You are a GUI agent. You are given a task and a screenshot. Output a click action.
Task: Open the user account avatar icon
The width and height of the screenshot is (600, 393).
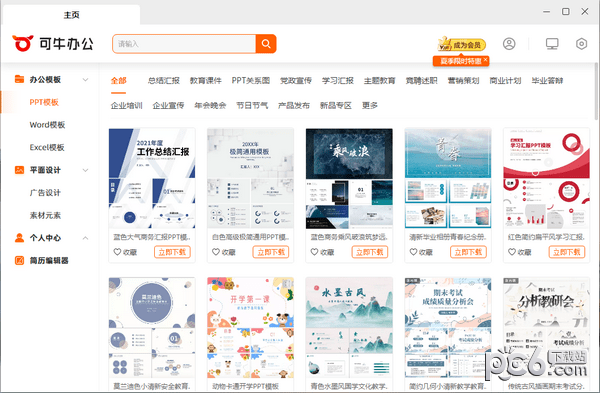click(x=509, y=44)
